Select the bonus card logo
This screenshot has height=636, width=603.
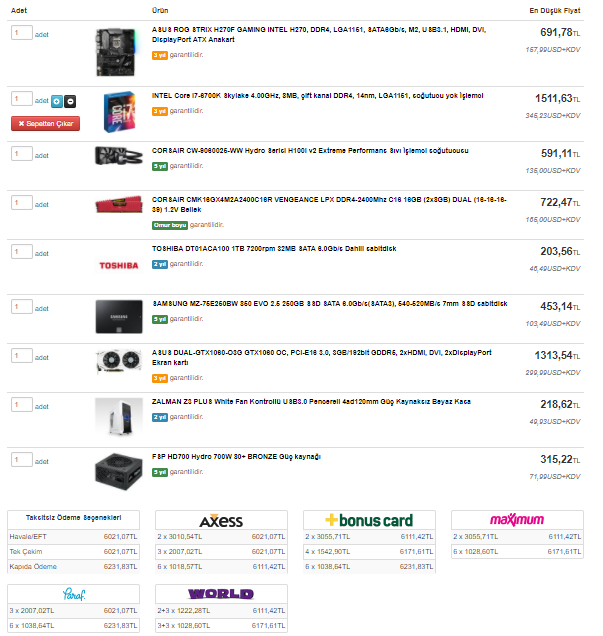369,520
